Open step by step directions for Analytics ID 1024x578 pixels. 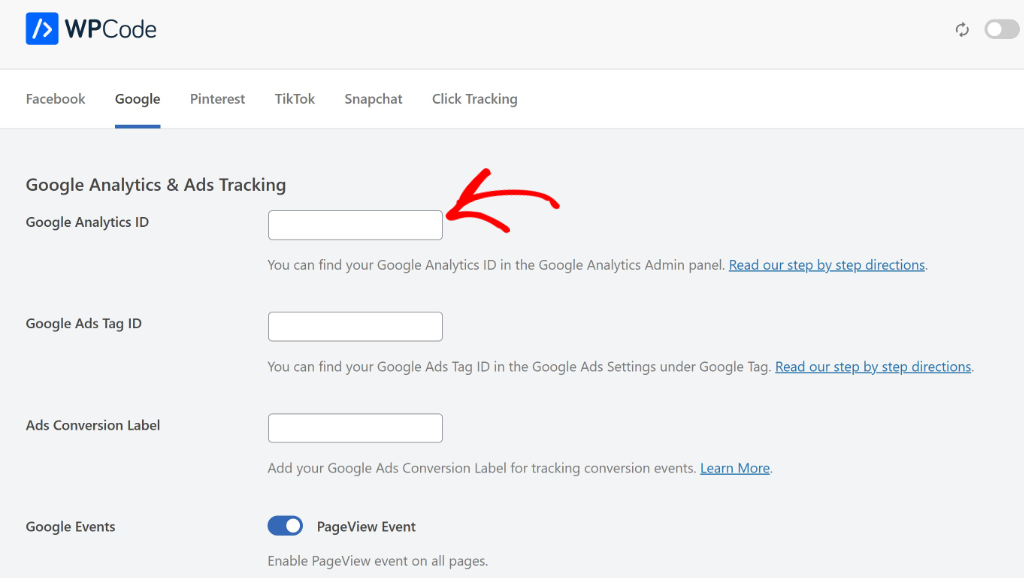(827, 265)
